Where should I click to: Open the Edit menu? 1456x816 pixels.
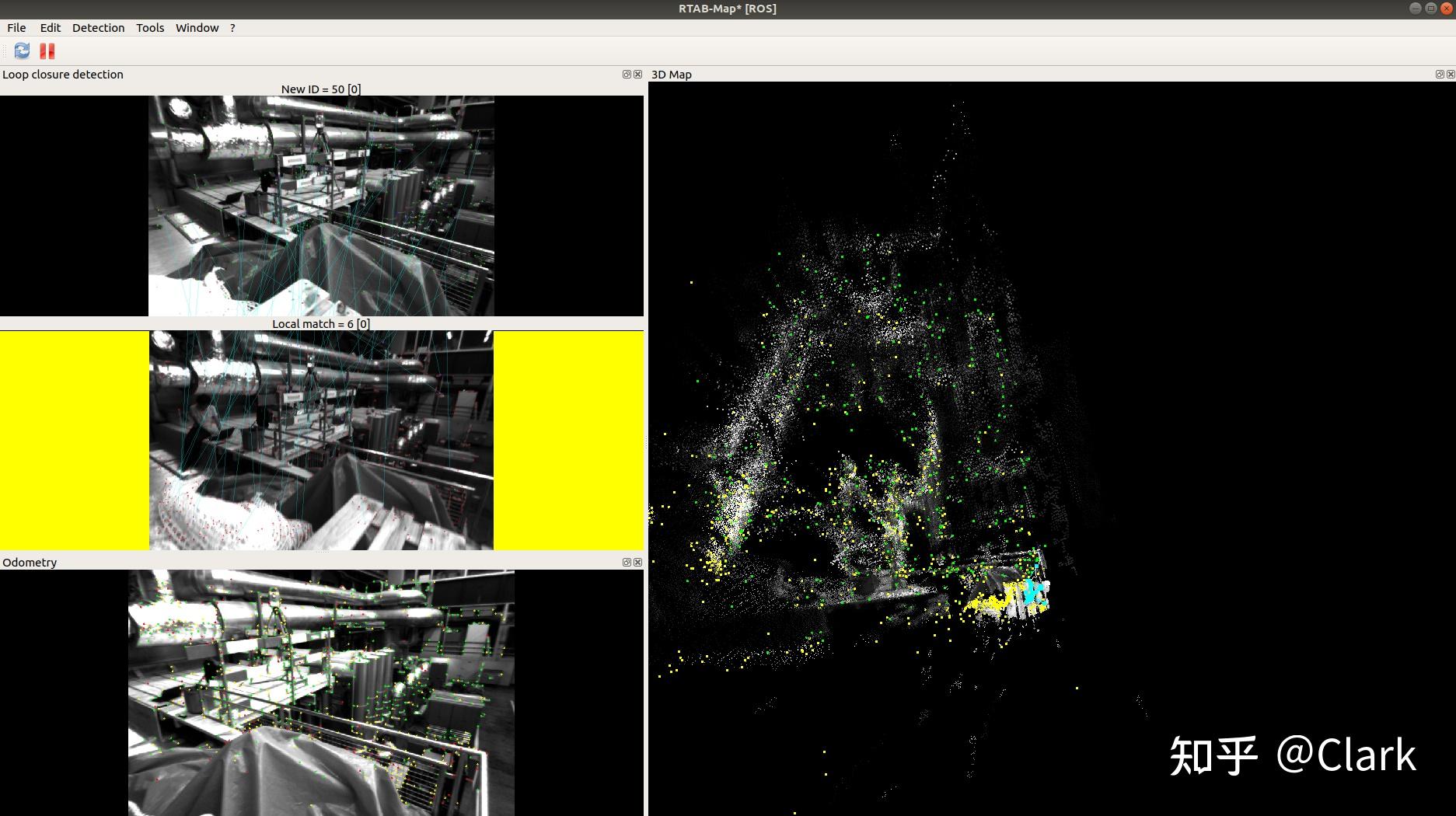50,27
